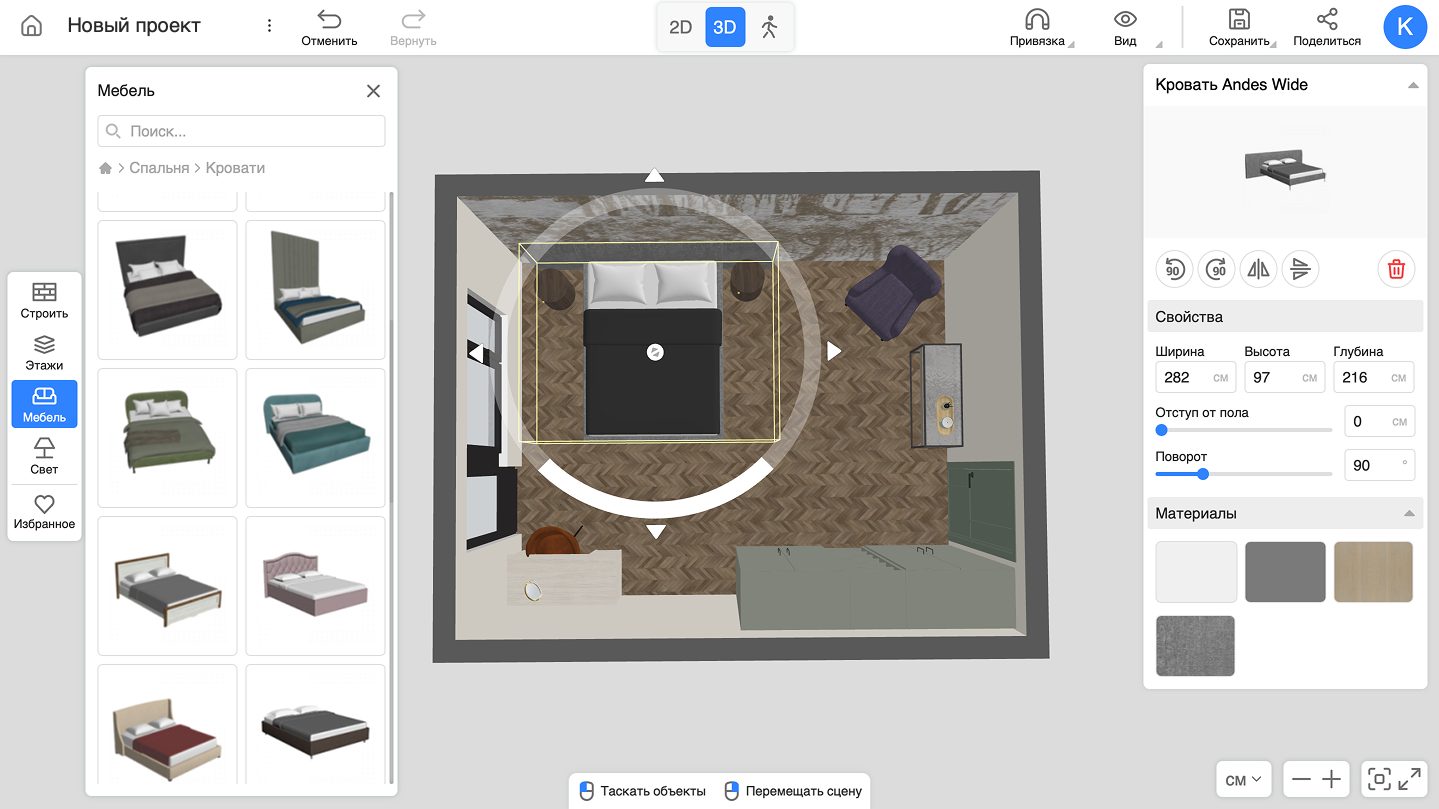Go to the home screen via house icon
Image resolution: width=1439 pixels, height=809 pixels.
point(32,26)
